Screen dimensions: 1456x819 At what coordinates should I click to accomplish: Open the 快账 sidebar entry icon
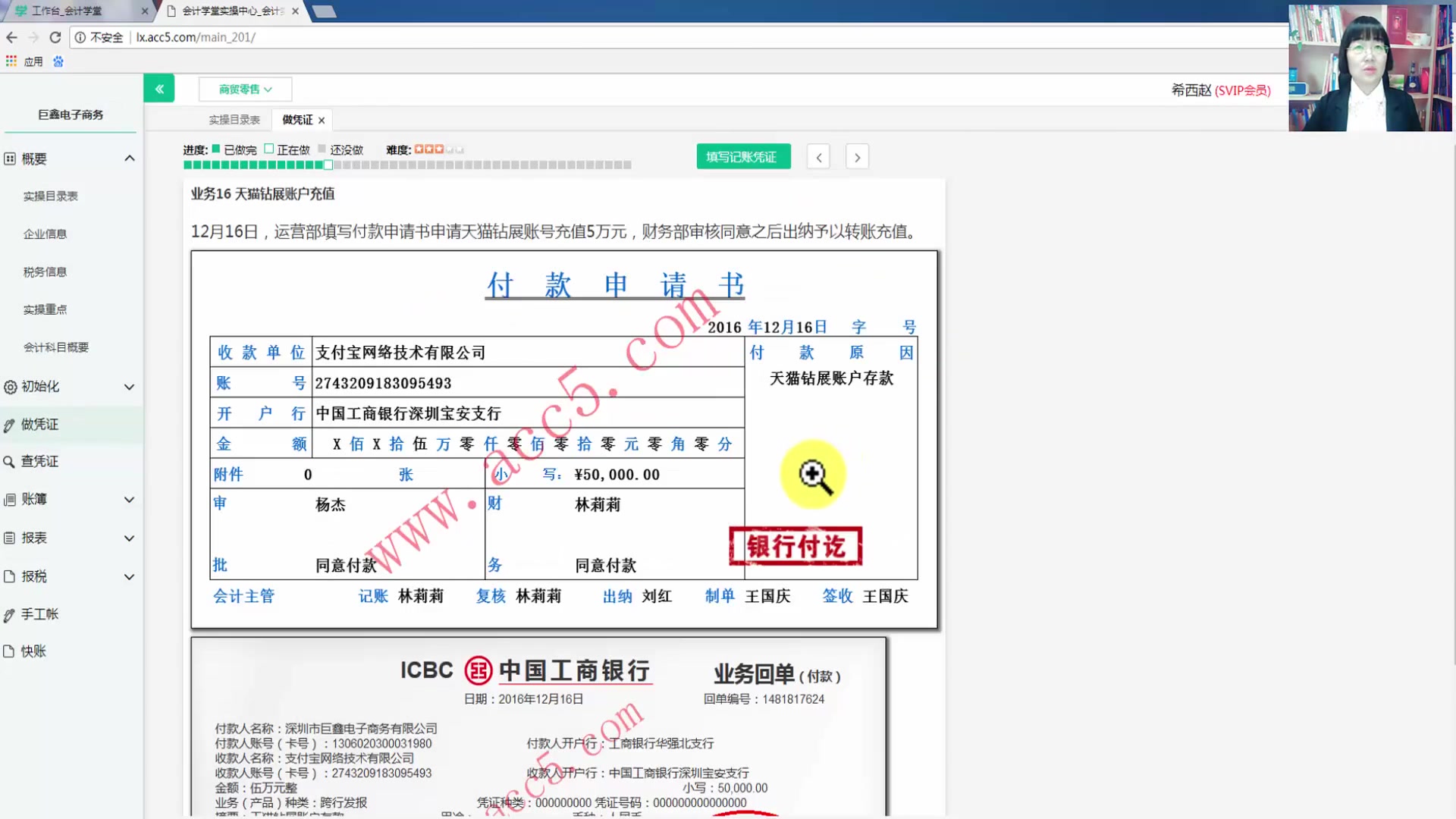point(8,651)
